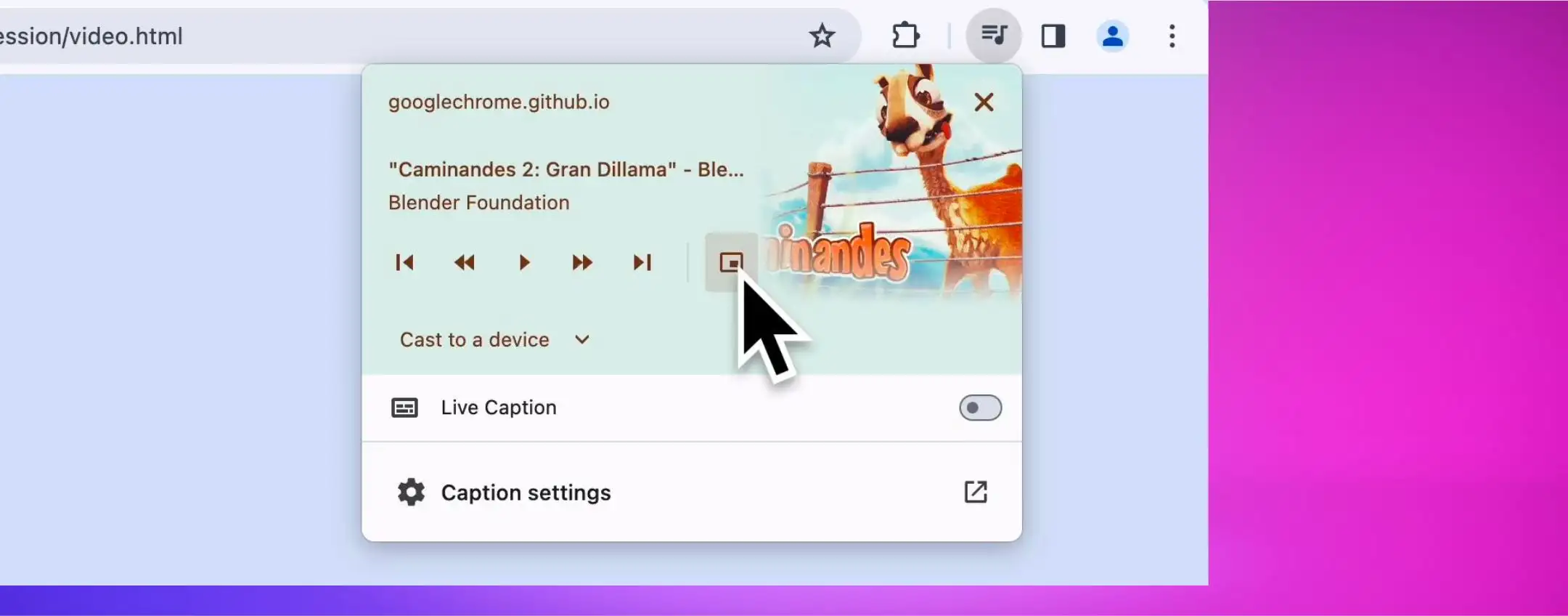Bookmark this page with the star icon
This screenshot has height=616, width=1568.
pos(822,36)
